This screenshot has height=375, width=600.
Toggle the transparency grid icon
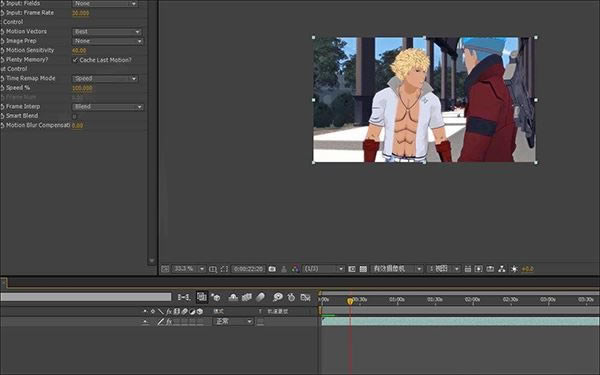click(363, 269)
